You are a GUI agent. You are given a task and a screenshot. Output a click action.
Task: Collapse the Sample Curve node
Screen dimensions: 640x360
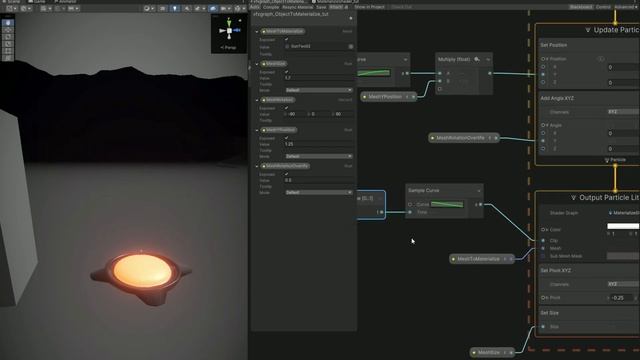click(478, 191)
